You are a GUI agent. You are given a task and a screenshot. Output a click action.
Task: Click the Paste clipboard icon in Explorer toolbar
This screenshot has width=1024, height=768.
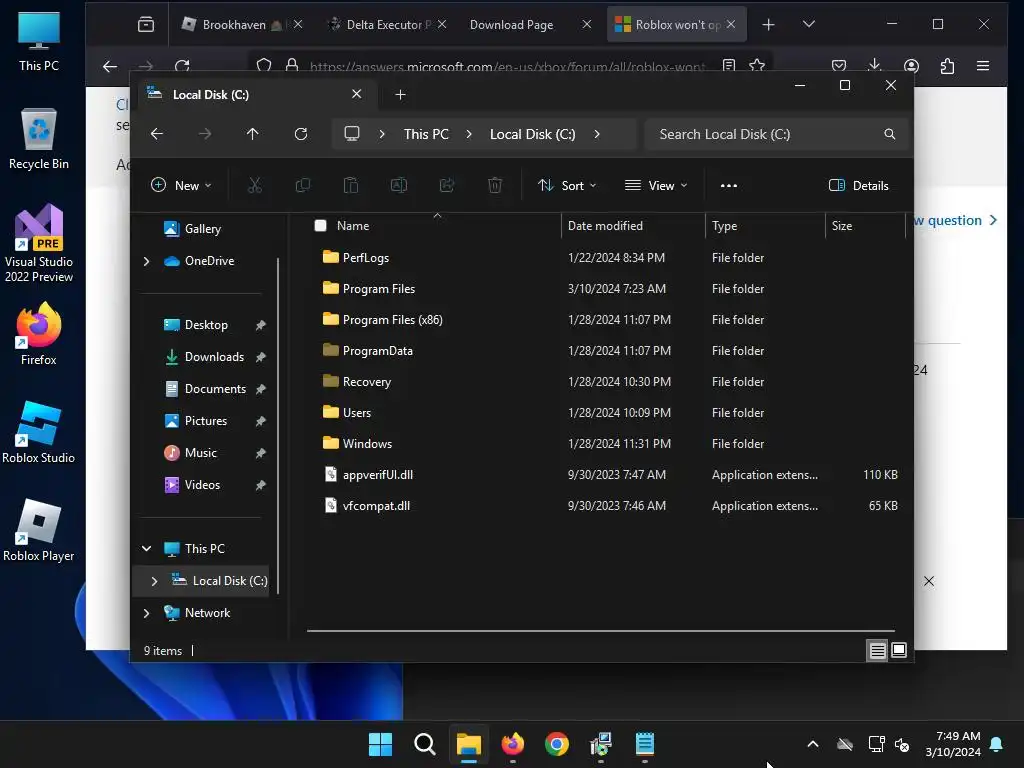point(351,185)
